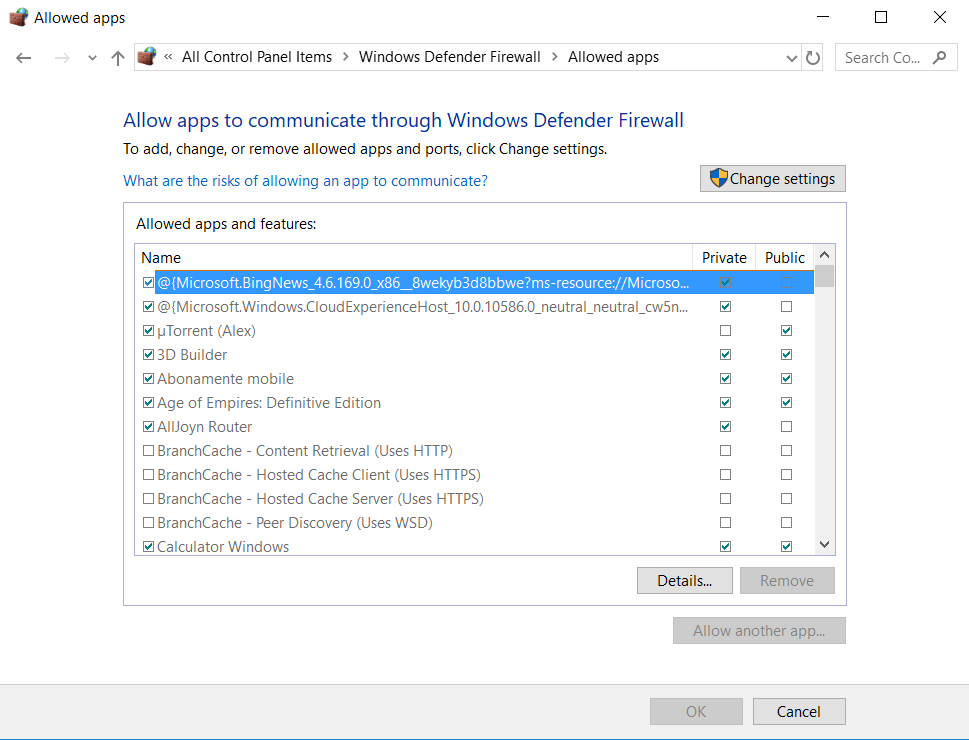Select the AllJoyn Router row
Image resolution: width=969 pixels, height=740 pixels.
[x=475, y=427]
